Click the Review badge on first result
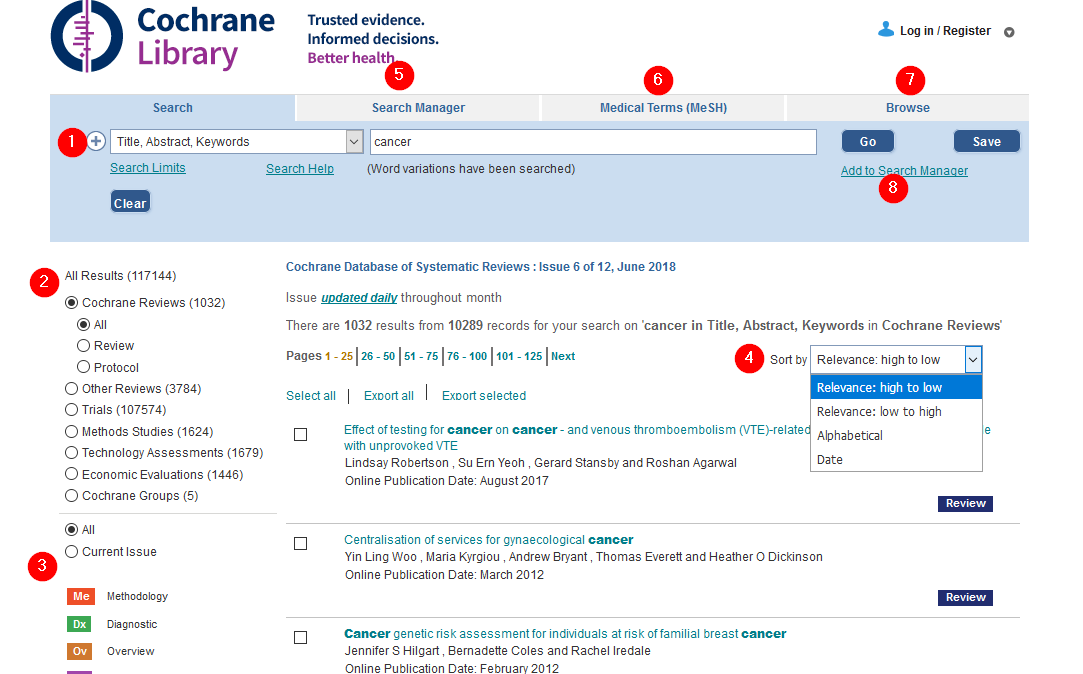The width and height of the screenshot is (1083, 674). point(965,504)
